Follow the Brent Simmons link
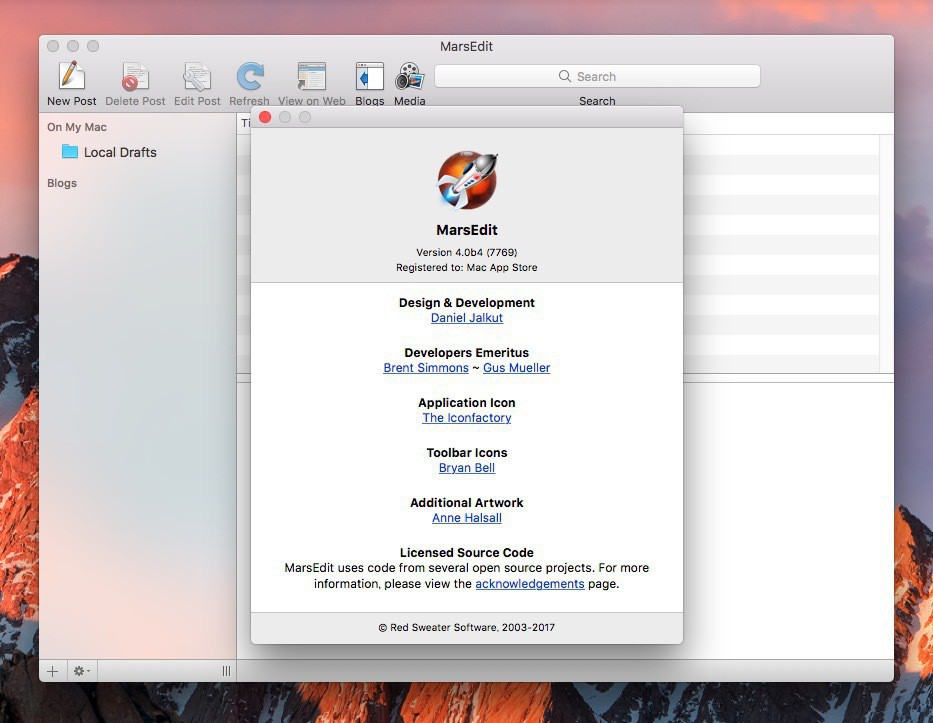Image resolution: width=933 pixels, height=723 pixels. click(426, 368)
